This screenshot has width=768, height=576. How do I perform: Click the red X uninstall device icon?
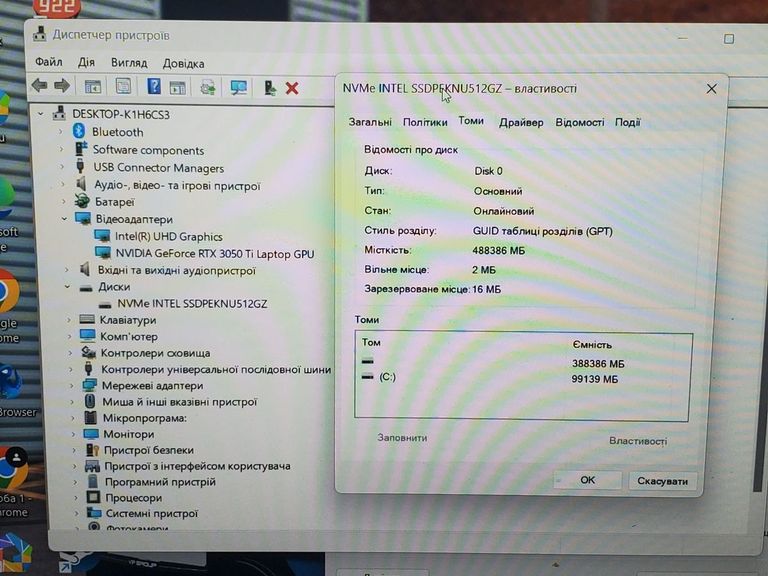point(292,89)
